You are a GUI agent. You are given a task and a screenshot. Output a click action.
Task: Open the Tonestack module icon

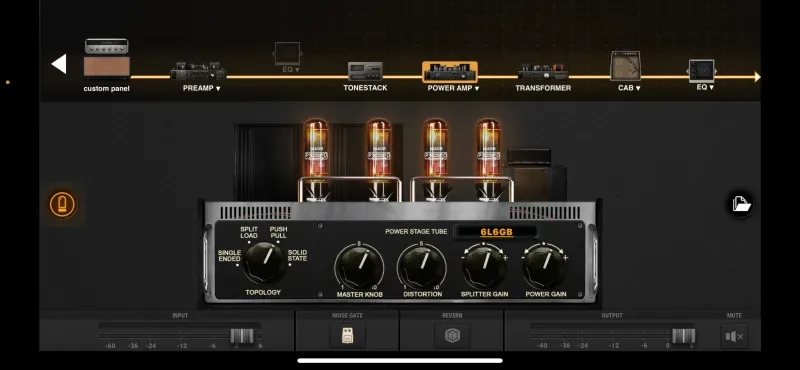click(x=365, y=71)
